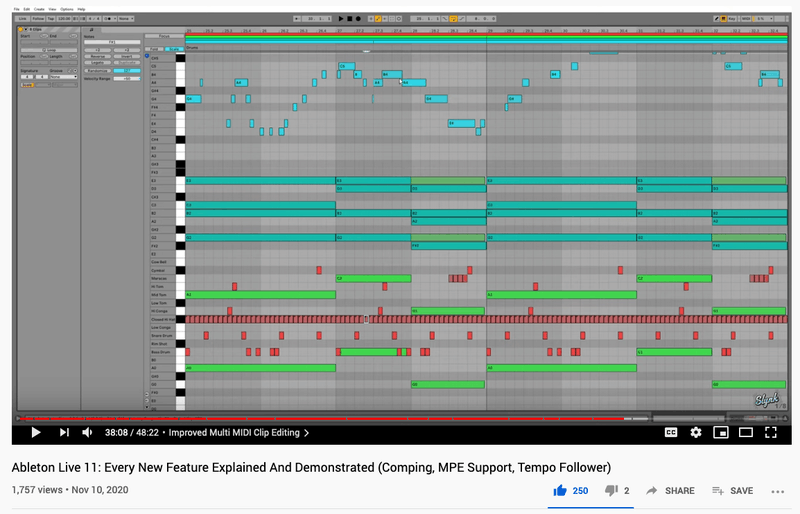The width and height of the screenshot is (800, 514).
Task: Enable theater mode view
Action: click(x=746, y=432)
